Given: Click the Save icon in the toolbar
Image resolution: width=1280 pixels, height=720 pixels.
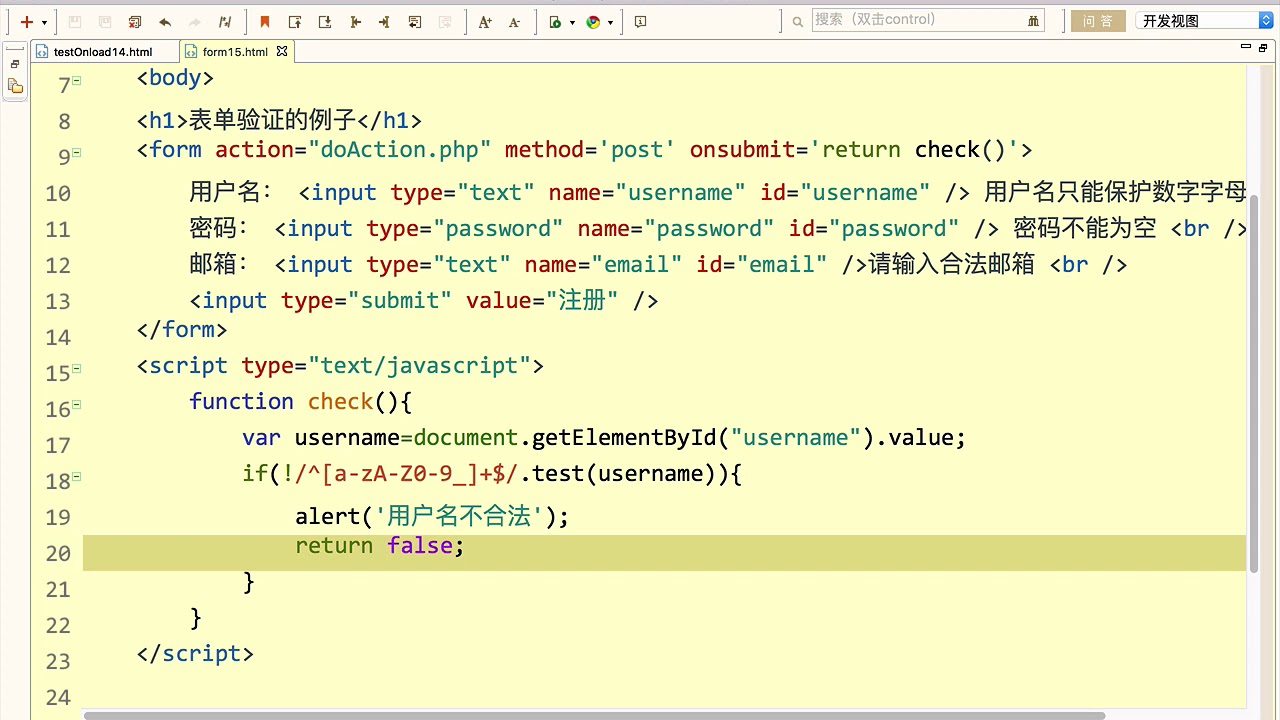Looking at the screenshot, I should pyautogui.click(x=75, y=22).
